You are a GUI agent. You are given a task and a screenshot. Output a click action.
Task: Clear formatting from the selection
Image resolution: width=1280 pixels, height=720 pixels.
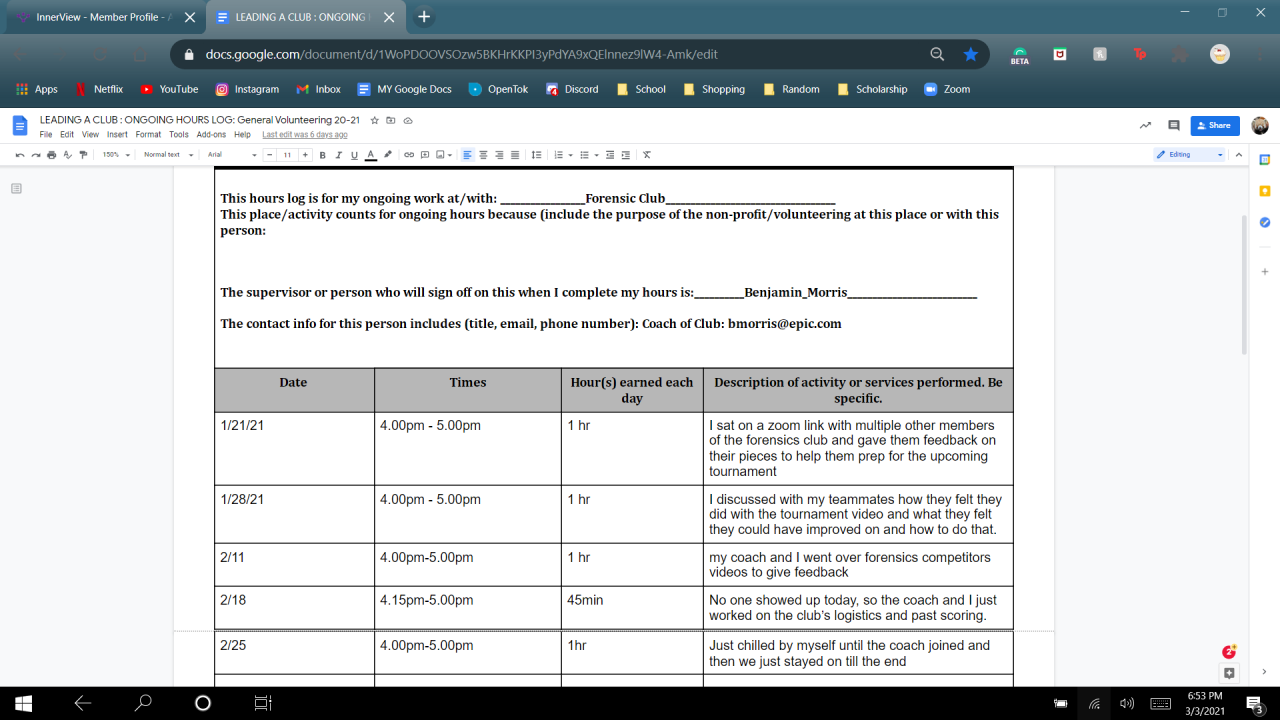coord(647,155)
